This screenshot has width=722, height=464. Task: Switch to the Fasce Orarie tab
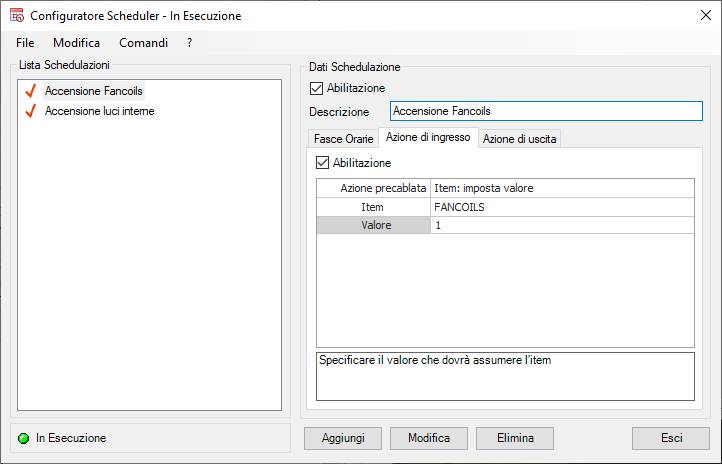tap(343, 139)
